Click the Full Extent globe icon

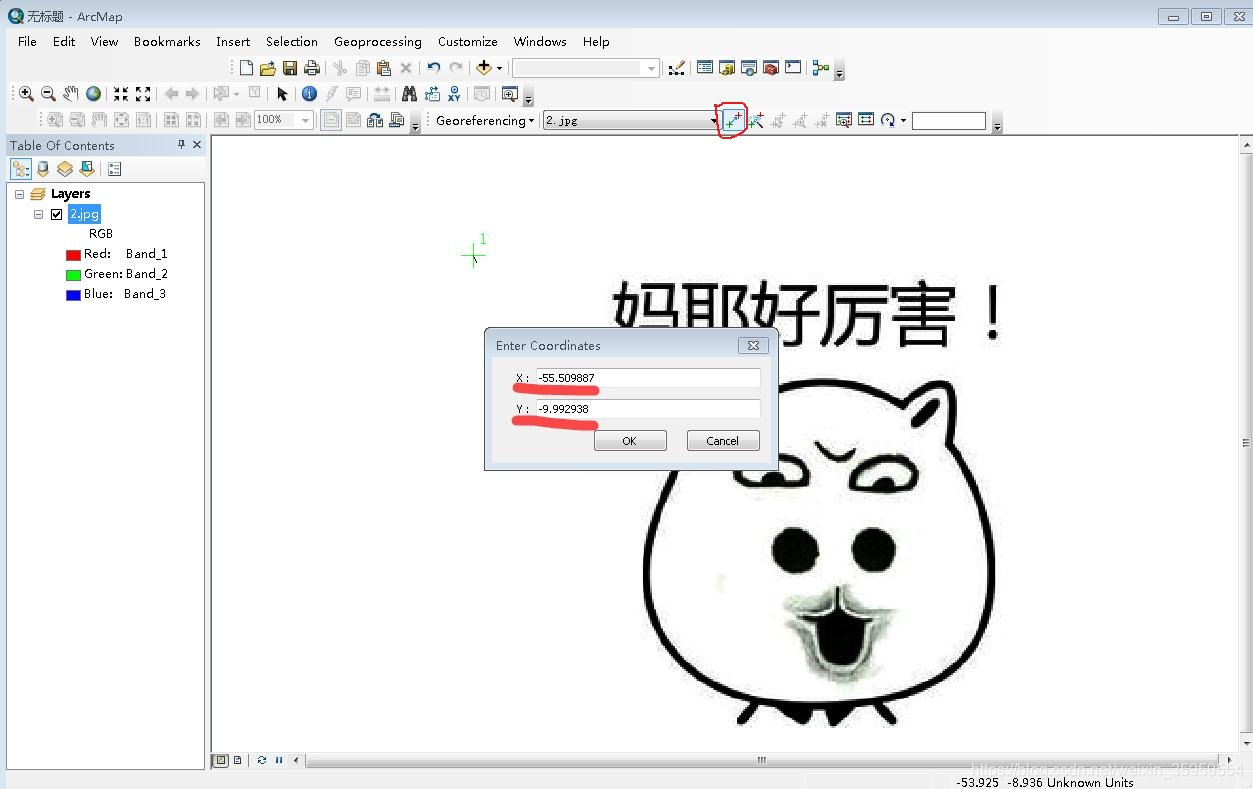tap(93, 94)
